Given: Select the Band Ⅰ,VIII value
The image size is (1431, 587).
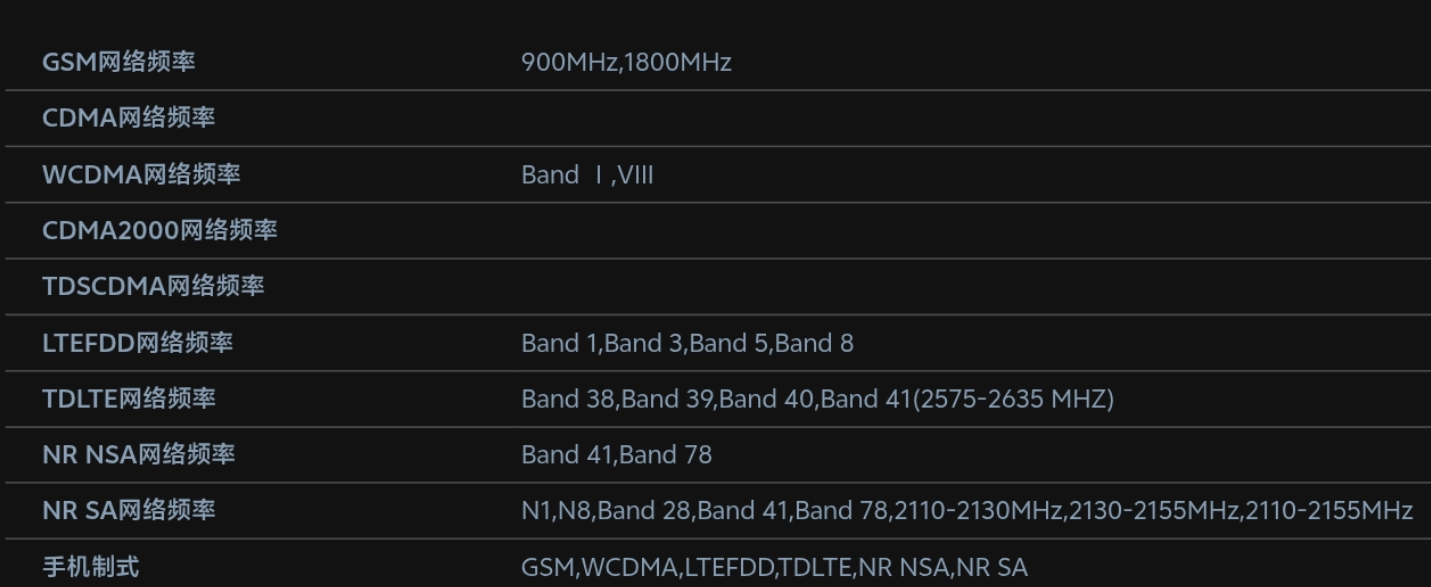Looking at the screenshot, I should (x=587, y=174).
